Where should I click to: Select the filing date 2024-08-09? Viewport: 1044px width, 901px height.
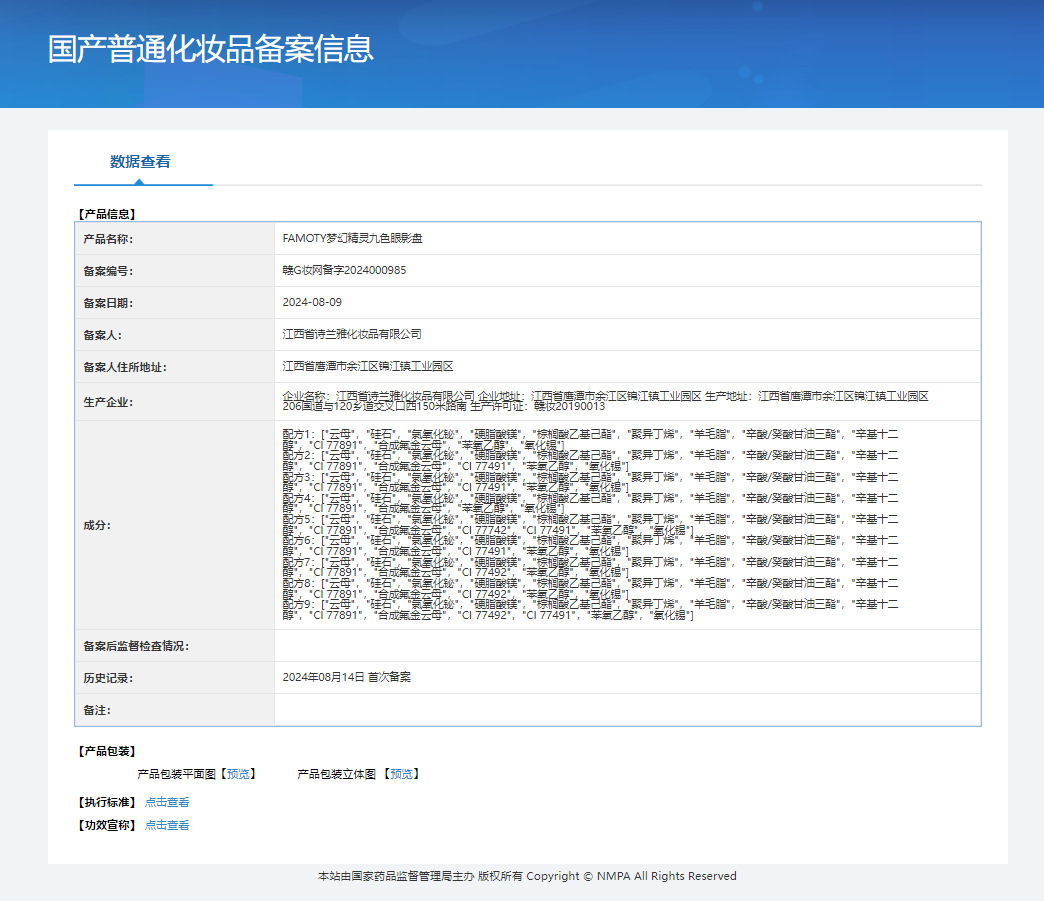[312, 302]
